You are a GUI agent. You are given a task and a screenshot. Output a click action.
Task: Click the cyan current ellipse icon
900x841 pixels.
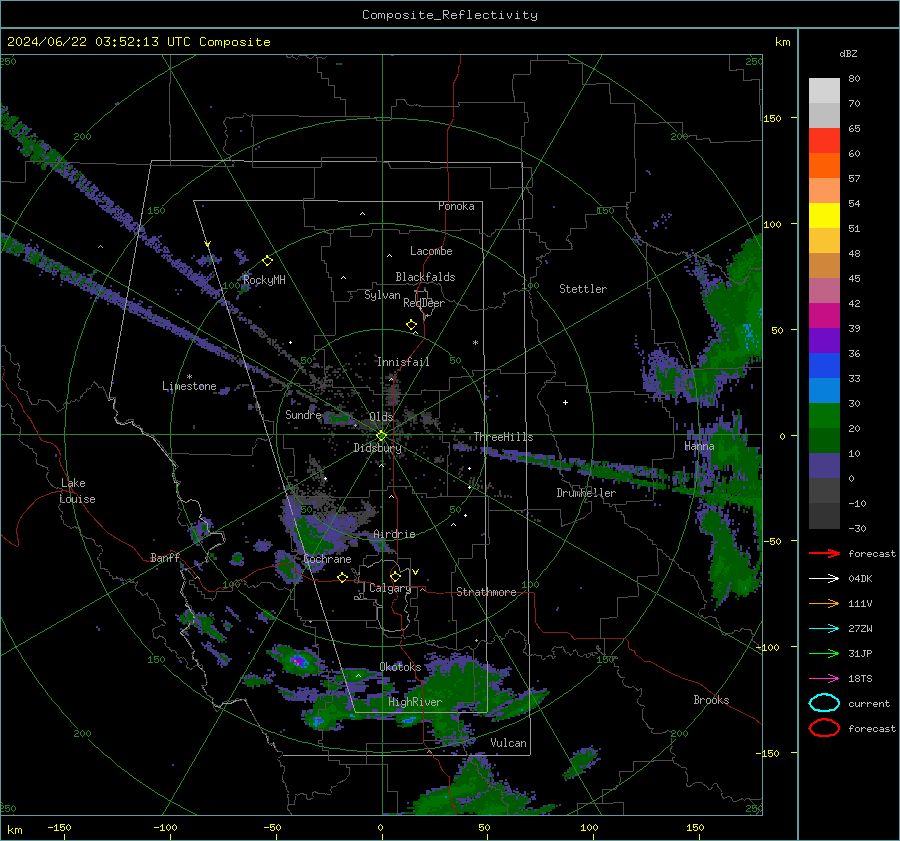click(824, 703)
